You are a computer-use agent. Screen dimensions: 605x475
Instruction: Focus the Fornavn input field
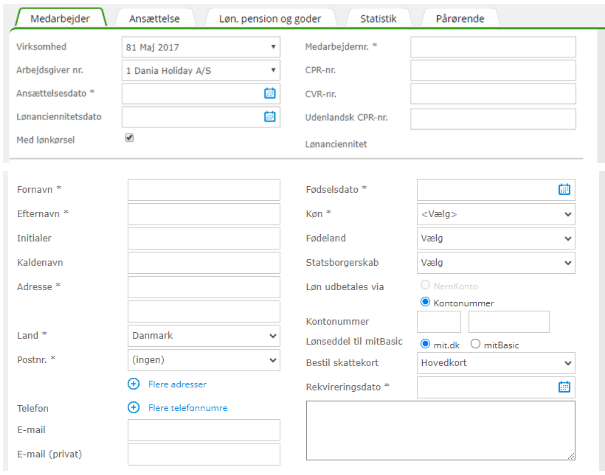[204, 189]
